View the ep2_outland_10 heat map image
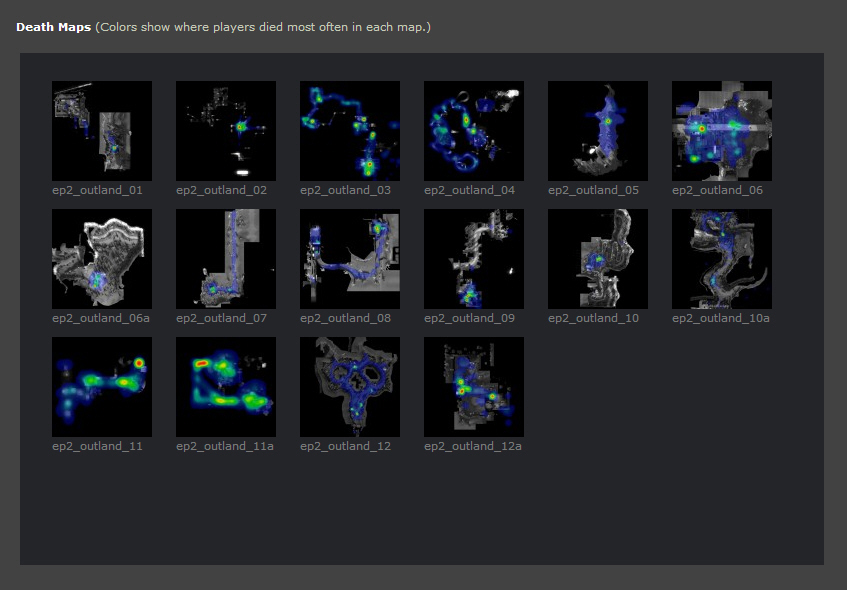Viewport: 847px width, 590px height. (x=598, y=259)
